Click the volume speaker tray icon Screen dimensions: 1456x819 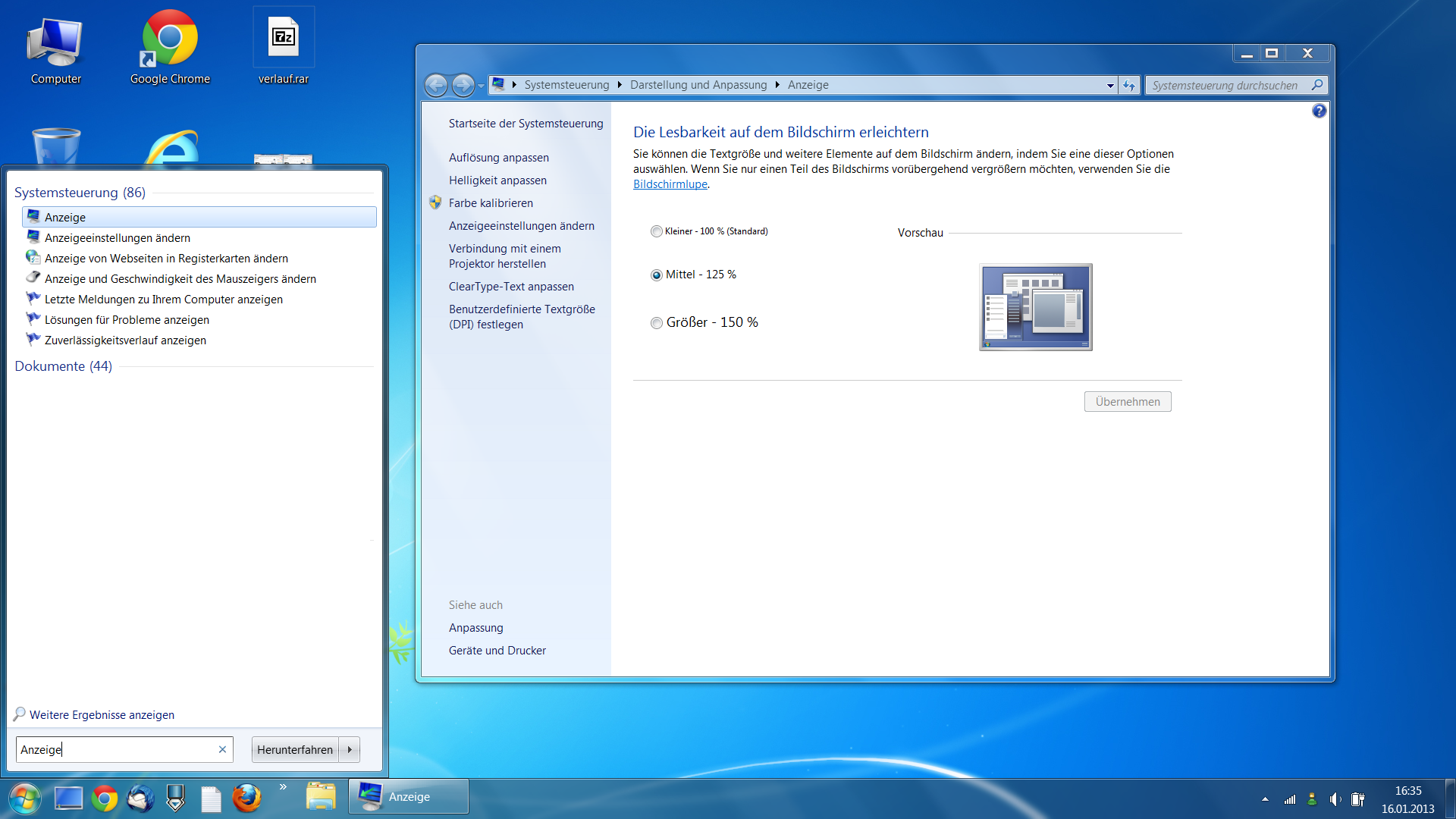(x=1335, y=799)
